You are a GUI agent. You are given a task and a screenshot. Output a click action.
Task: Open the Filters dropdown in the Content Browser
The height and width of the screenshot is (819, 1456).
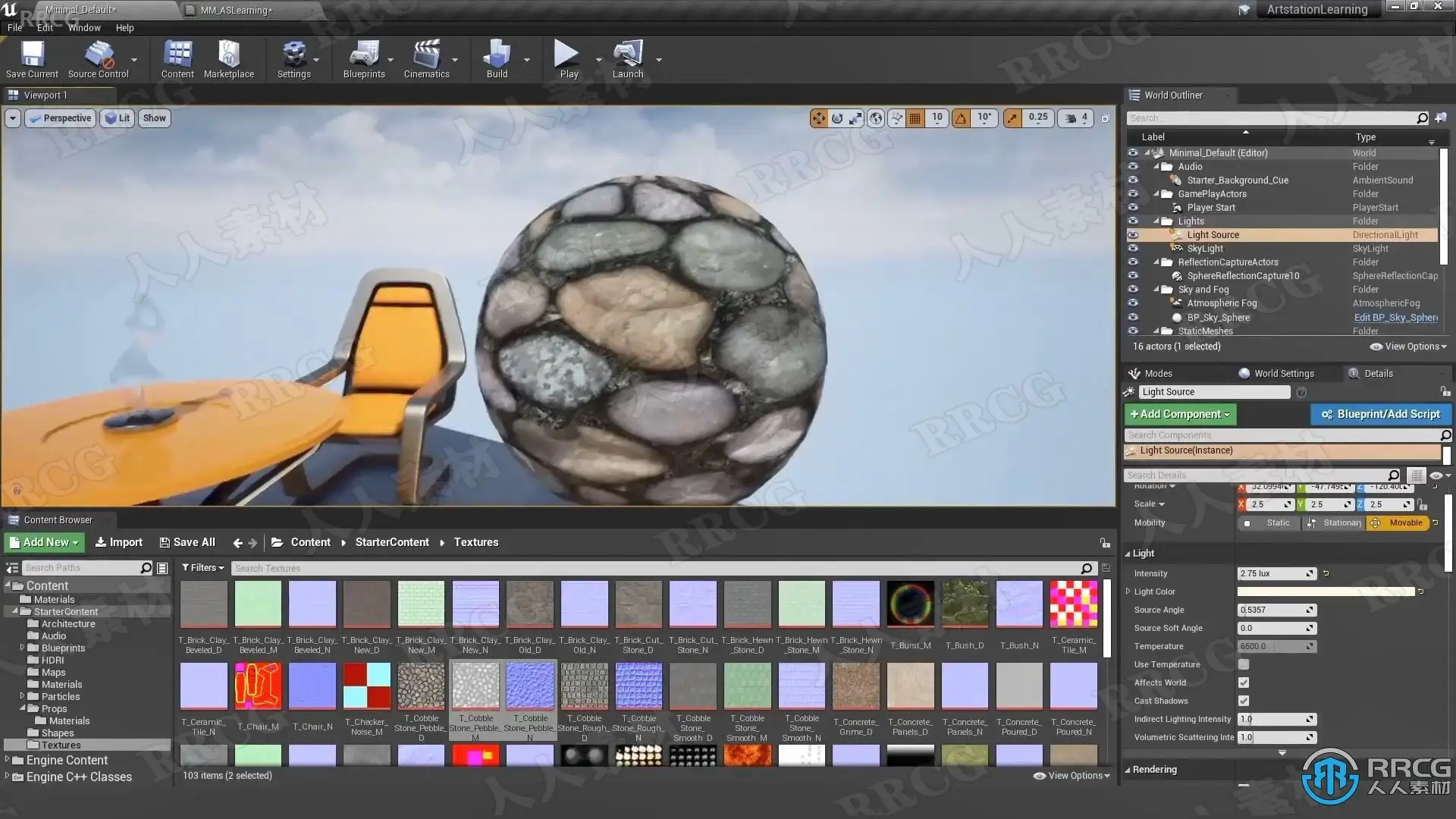[203, 568]
